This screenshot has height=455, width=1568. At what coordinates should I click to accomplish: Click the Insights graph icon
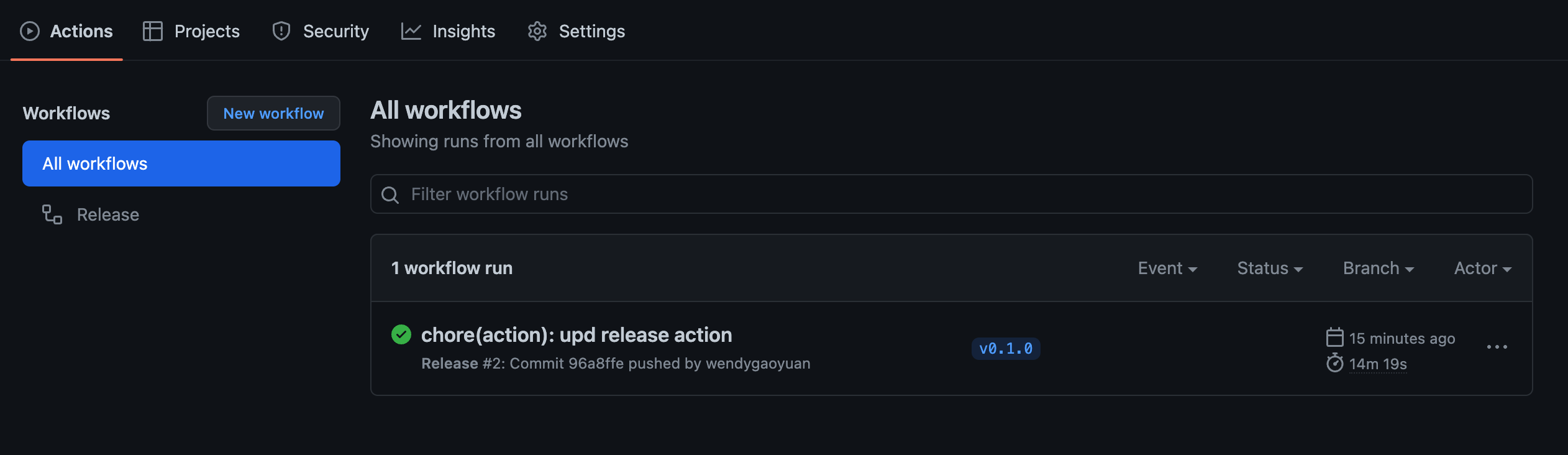[x=411, y=31]
